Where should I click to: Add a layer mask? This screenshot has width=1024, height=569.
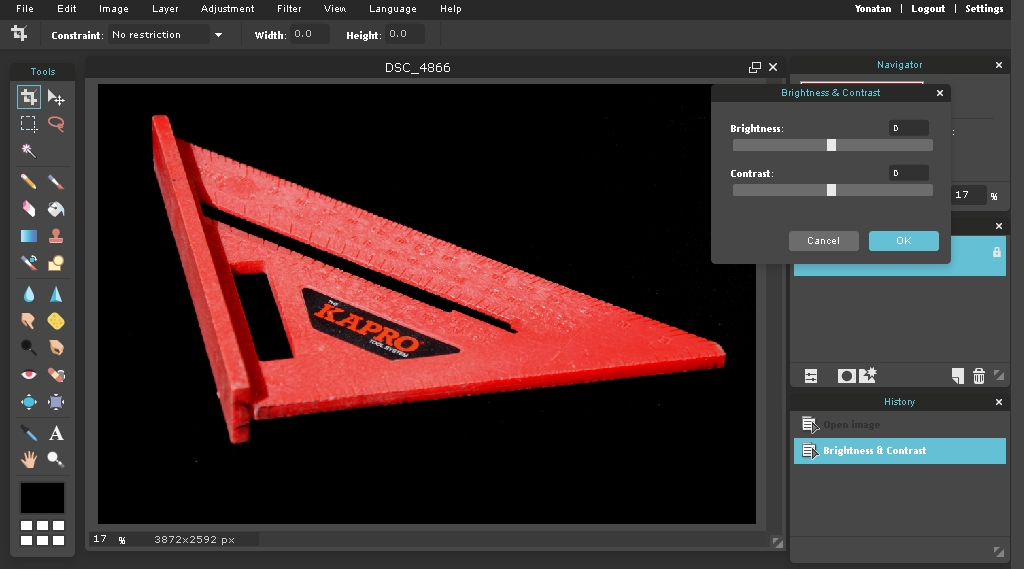pos(846,376)
